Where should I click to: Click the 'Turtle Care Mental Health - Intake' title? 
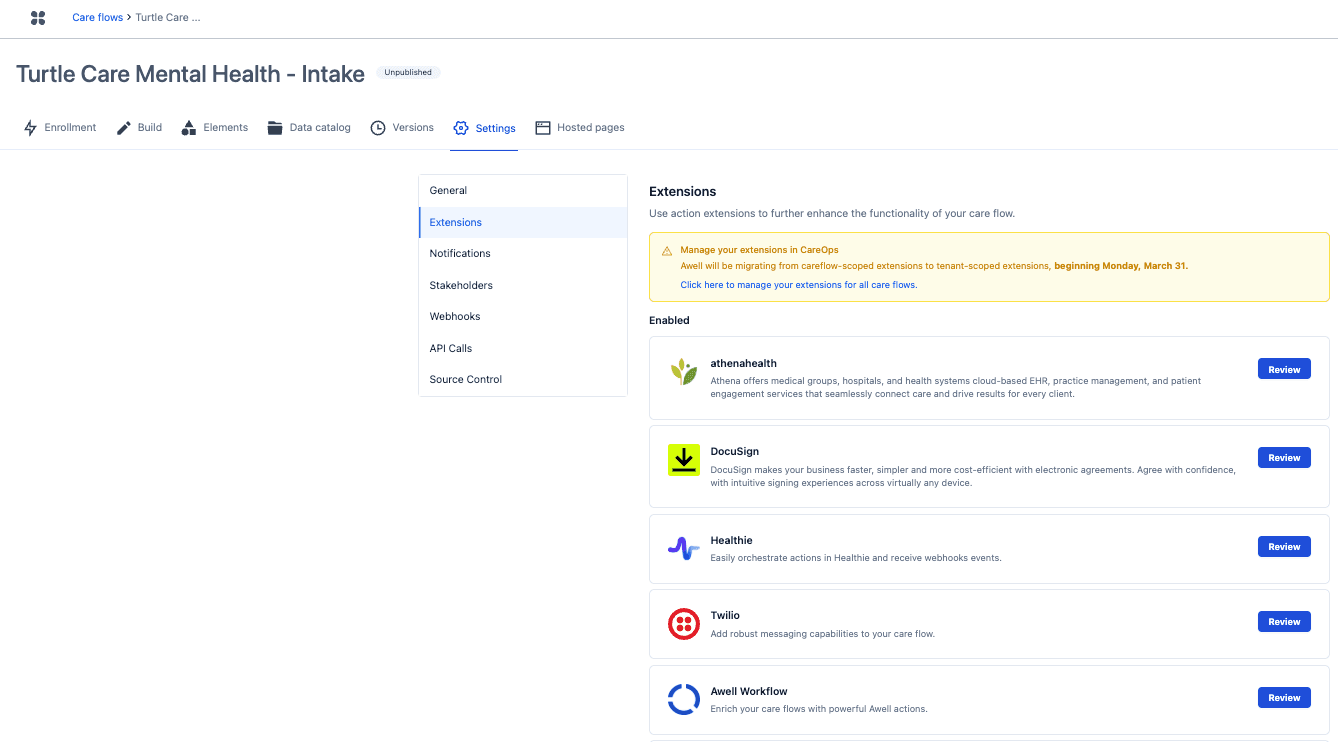(190, 73)
